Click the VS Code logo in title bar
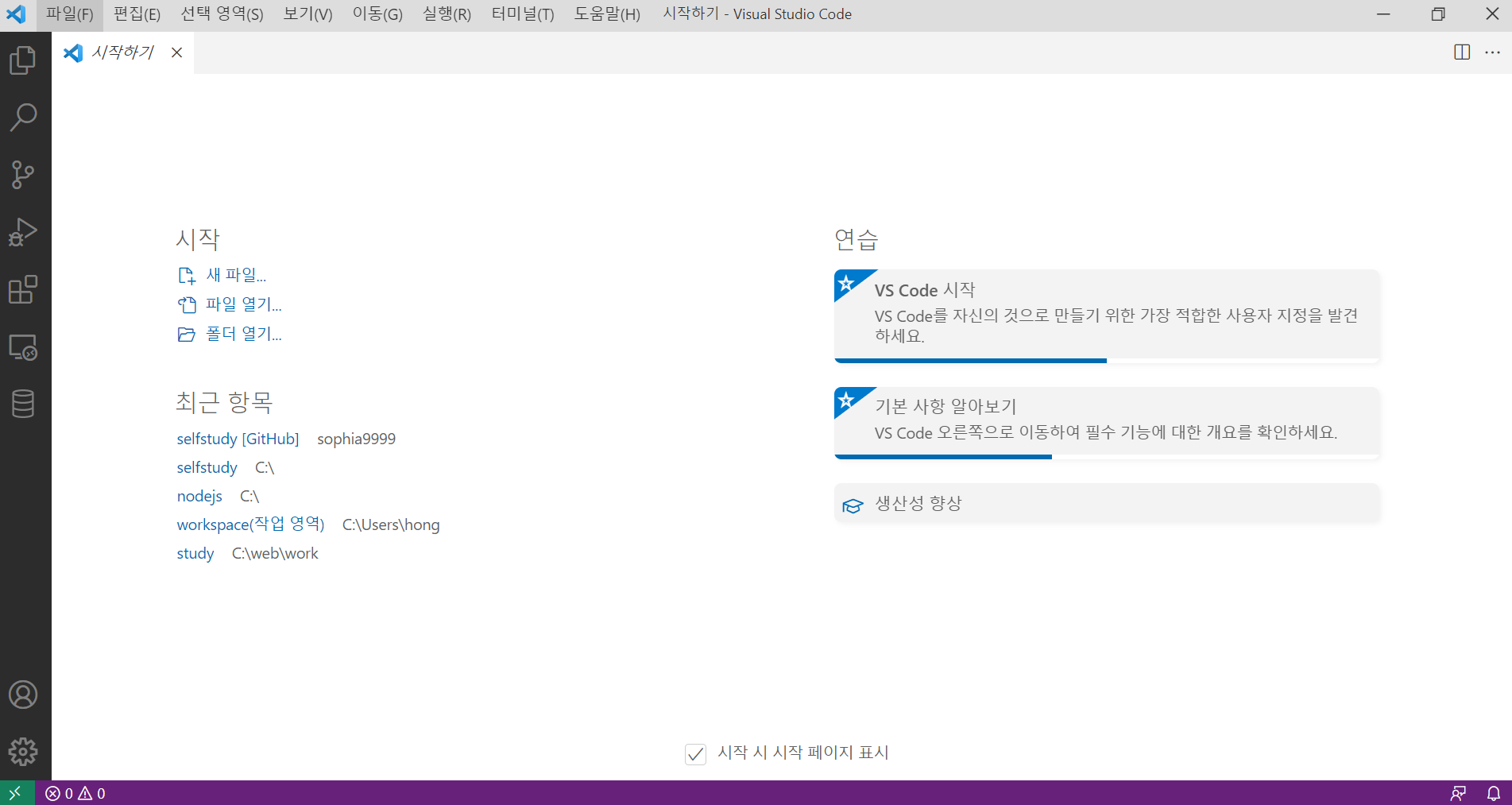This screenshot has height=805, width=1512. coord(17,14)
